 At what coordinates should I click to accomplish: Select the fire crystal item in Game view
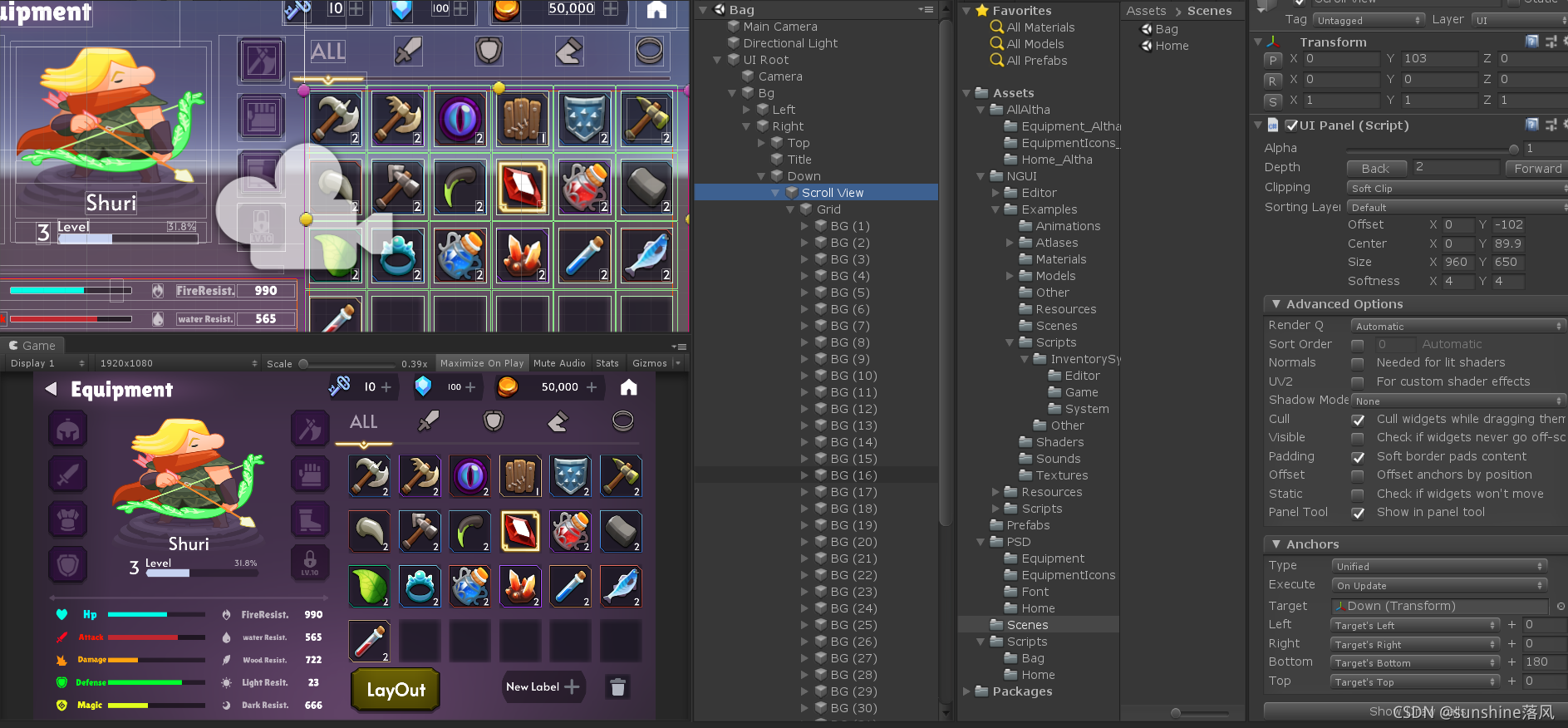[520, 586]
